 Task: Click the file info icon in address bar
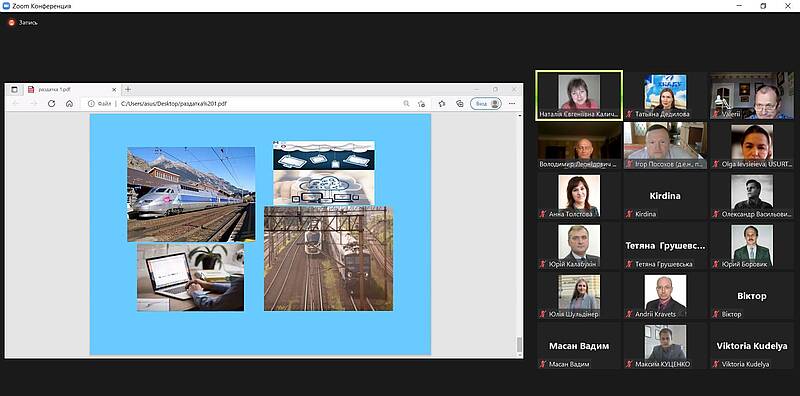pos(91,104)
